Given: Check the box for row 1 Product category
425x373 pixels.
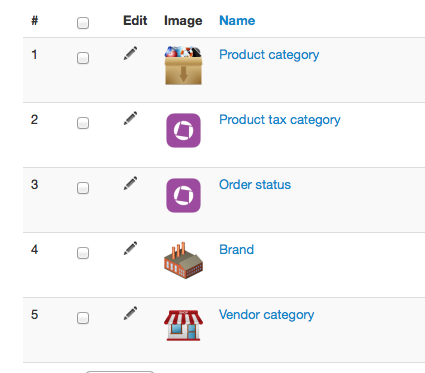Looking at the screenshot, I should click(83, 58).
